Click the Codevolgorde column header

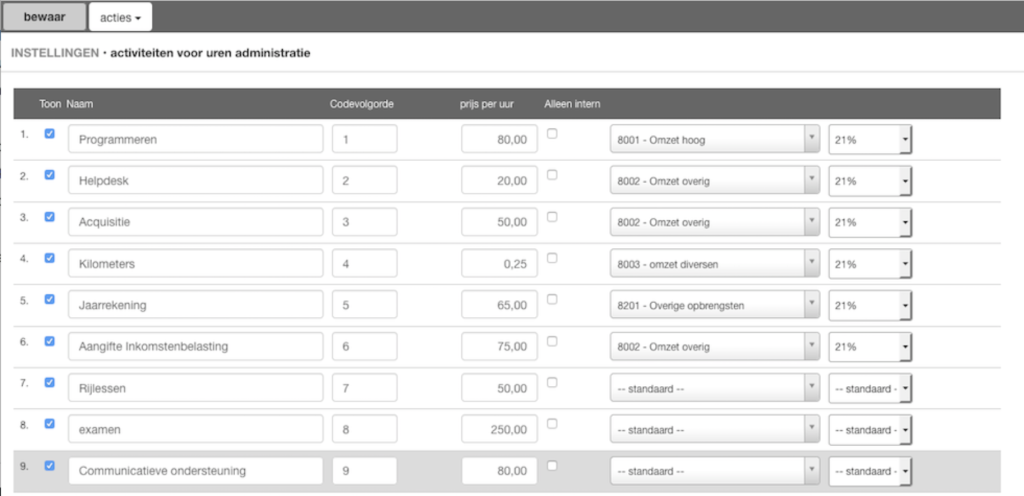(362, 104)
